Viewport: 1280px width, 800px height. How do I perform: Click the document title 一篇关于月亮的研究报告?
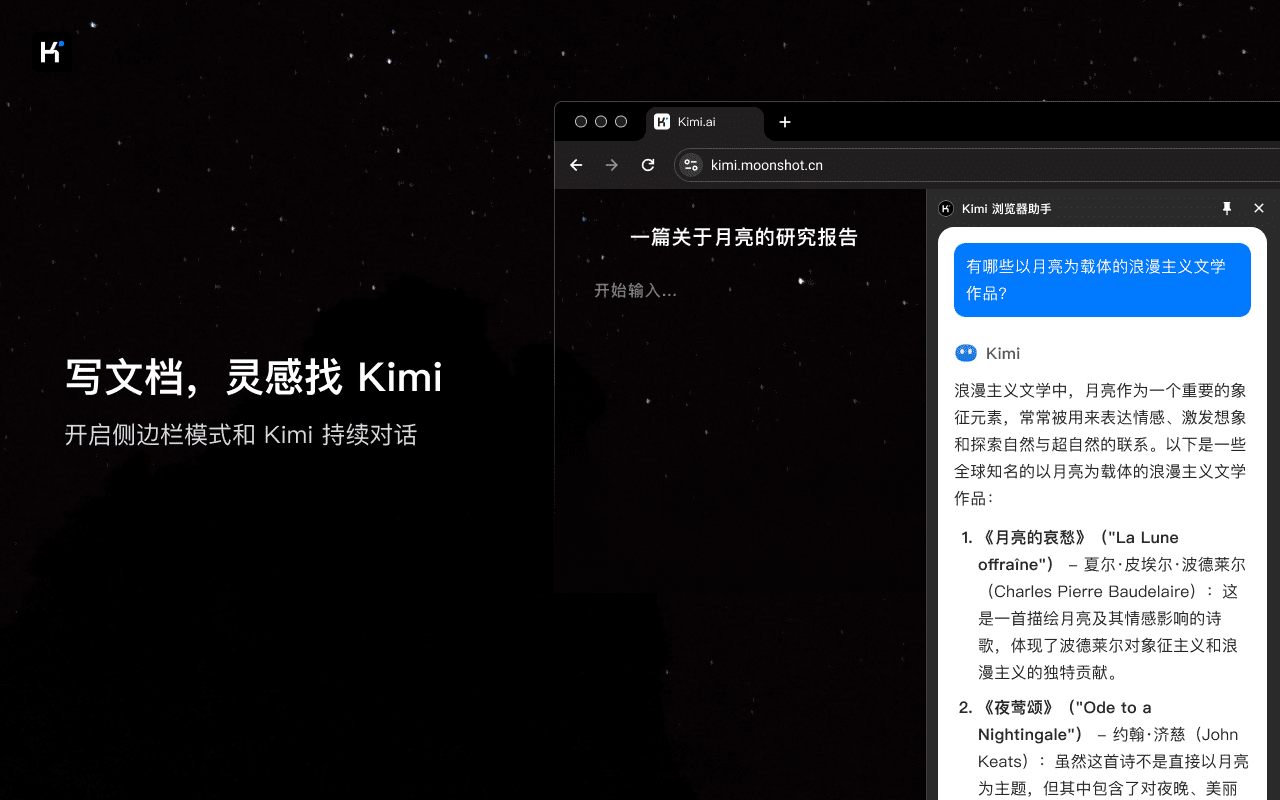pyautogui.click(x=745, y=237)
